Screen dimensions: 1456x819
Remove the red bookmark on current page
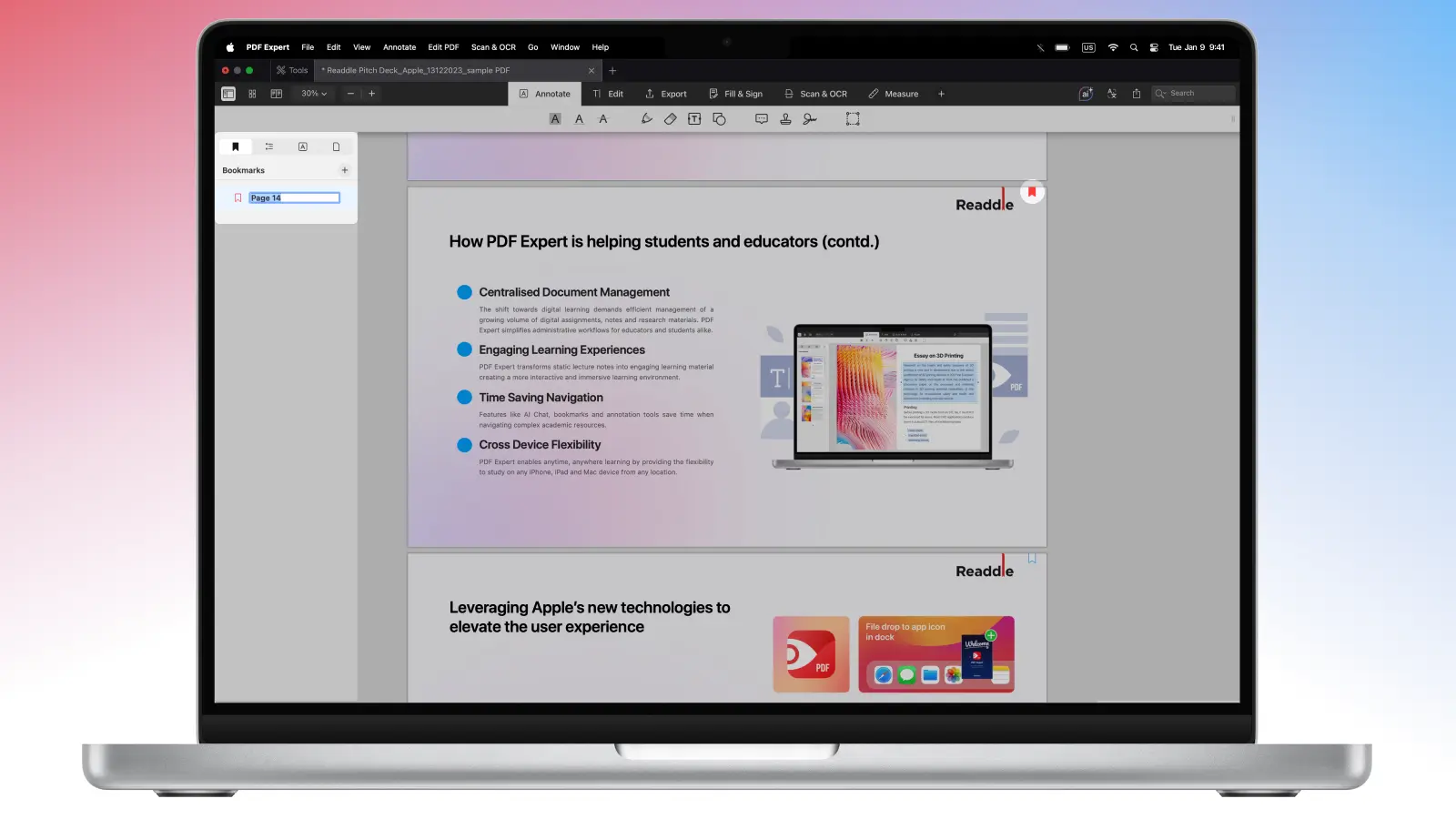(x=1032, y=192)
